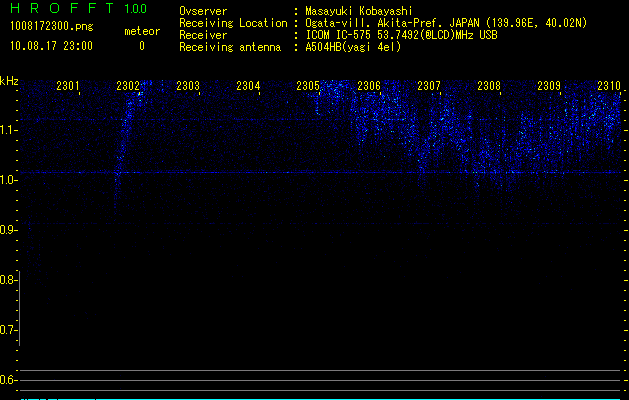Click the Receiving Location label

[233, 23]
